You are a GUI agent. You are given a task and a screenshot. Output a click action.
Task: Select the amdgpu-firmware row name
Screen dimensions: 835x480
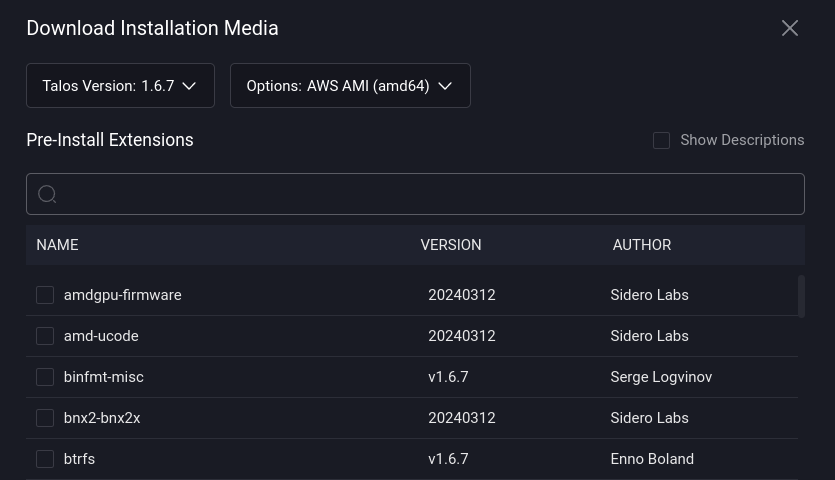point(122,295)
